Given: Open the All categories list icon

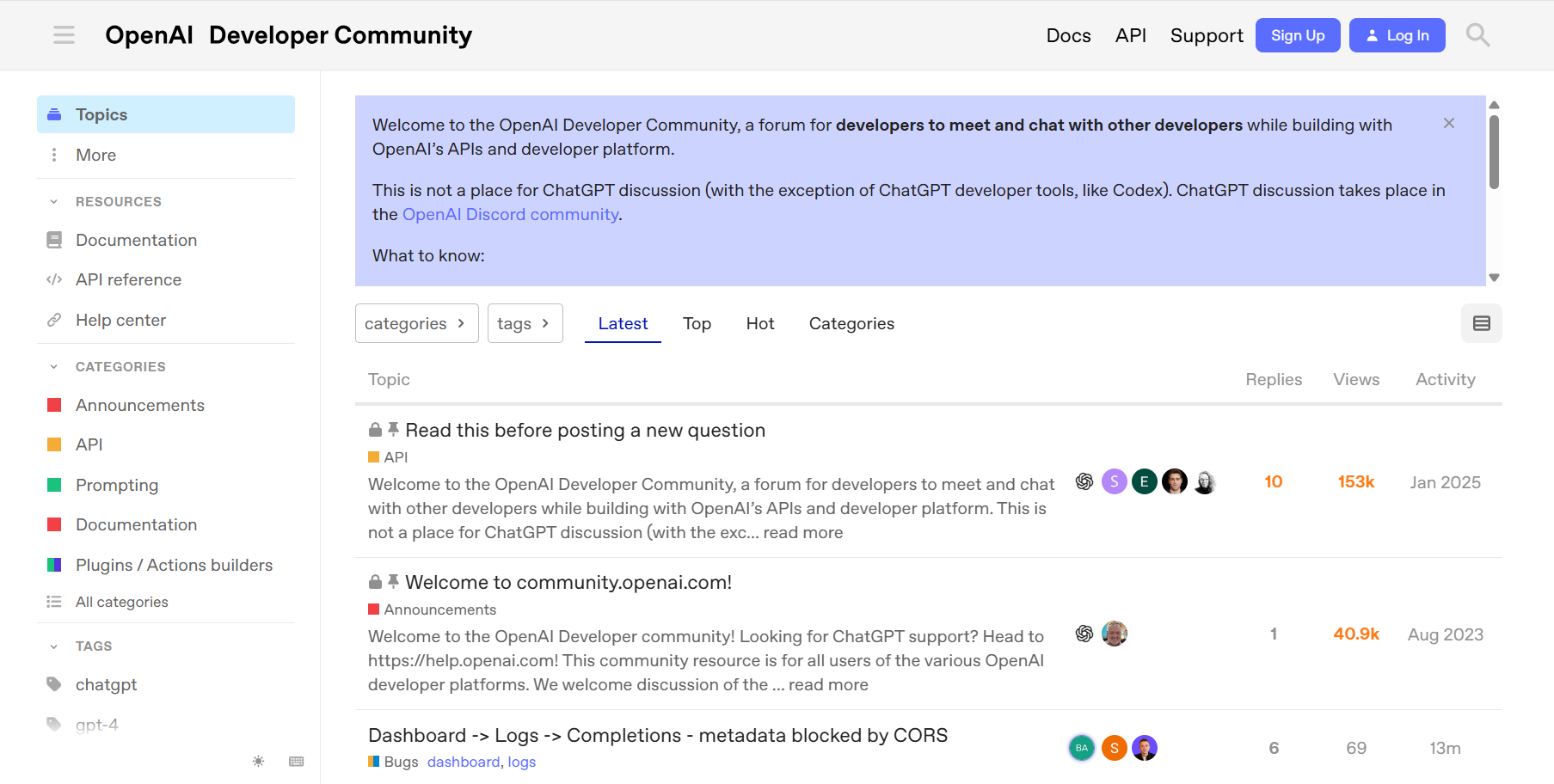Looking at the screenshot, I should (54, 602).
